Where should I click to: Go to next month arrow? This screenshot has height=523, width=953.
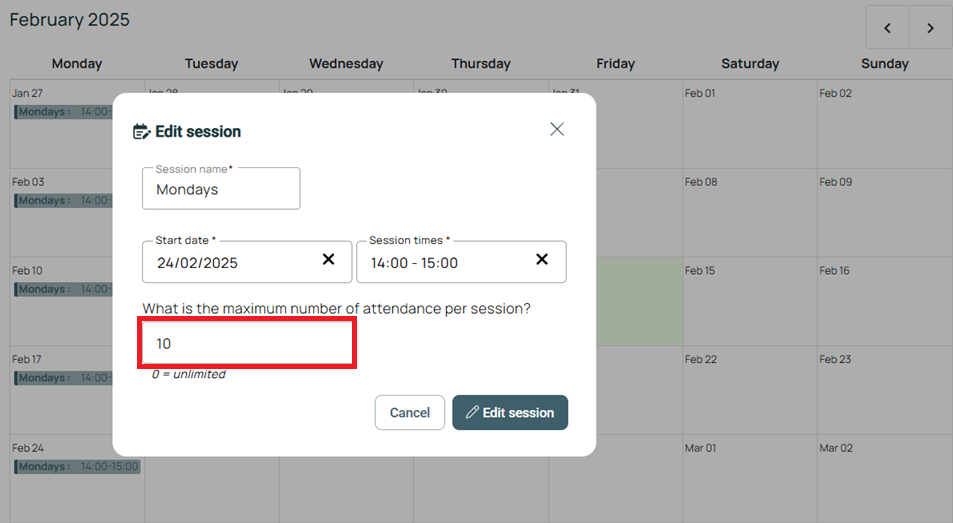point(930,28)
